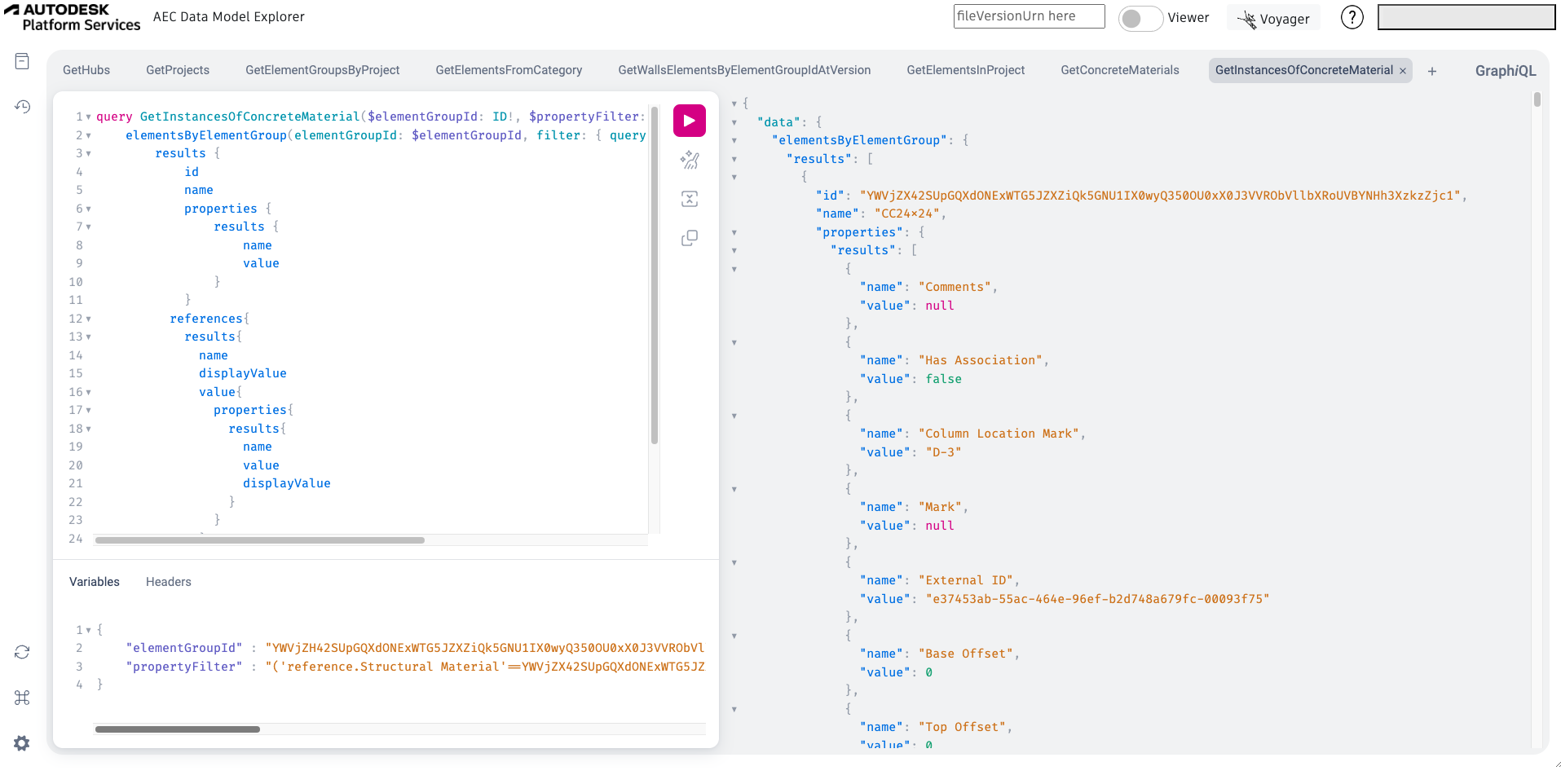
Task: Toggle the Viewer switch
Action: coord(1140,18)
